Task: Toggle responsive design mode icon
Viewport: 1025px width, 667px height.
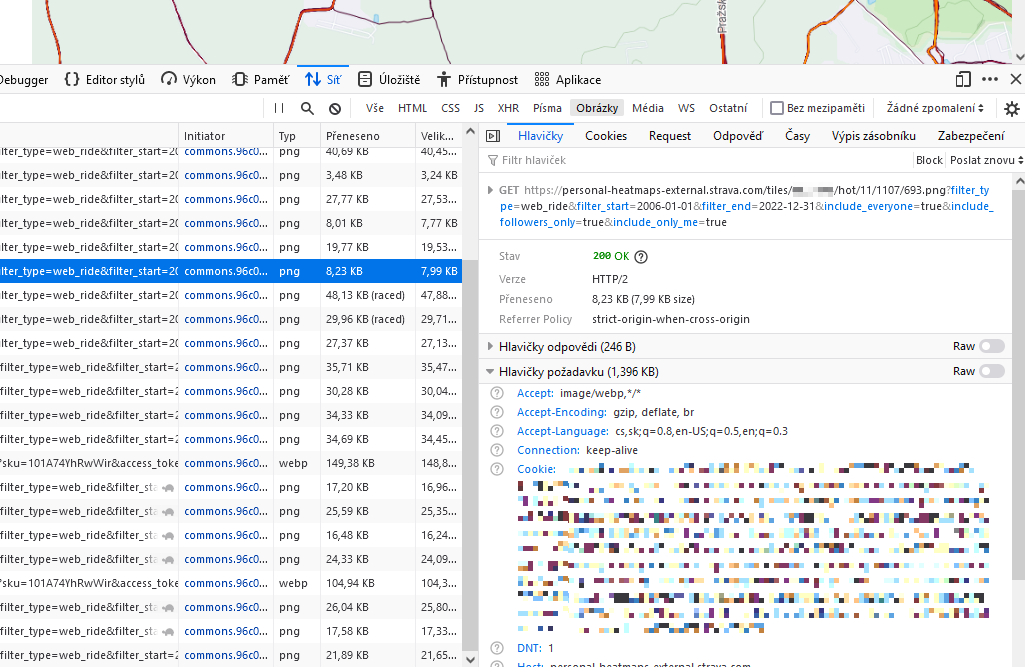Action: point(963,79)
